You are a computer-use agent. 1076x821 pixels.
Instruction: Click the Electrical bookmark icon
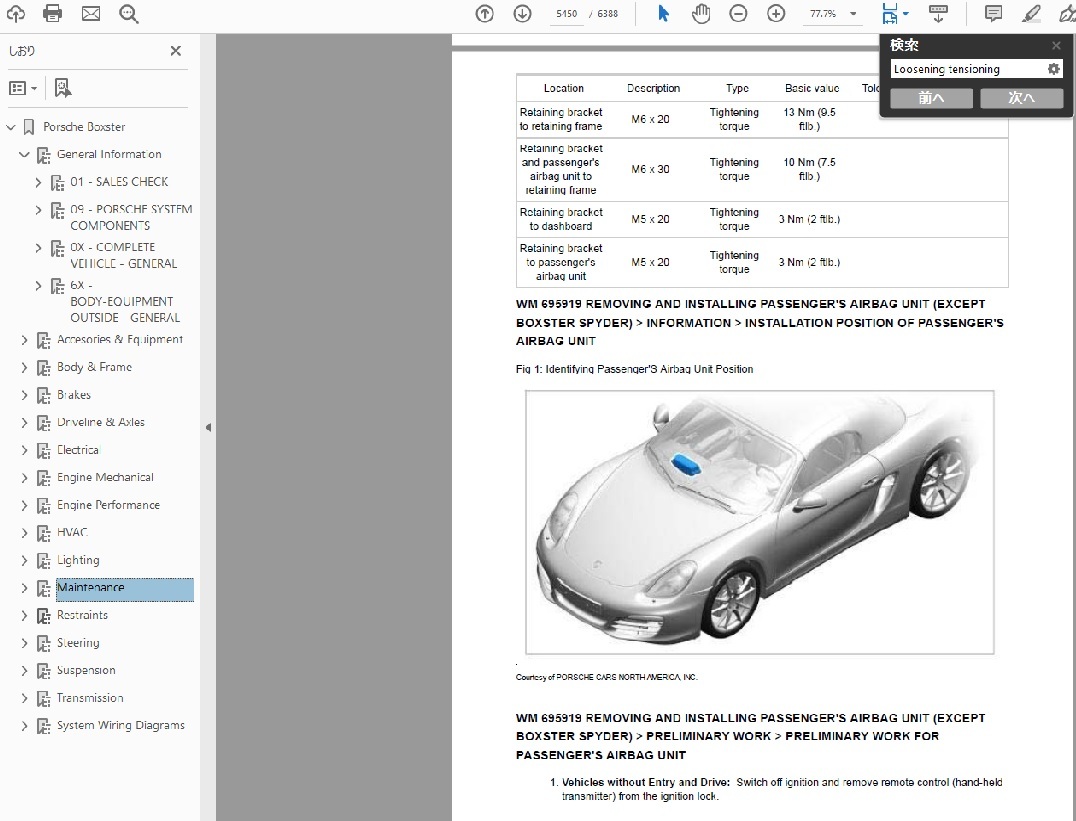tap(43, 451)
